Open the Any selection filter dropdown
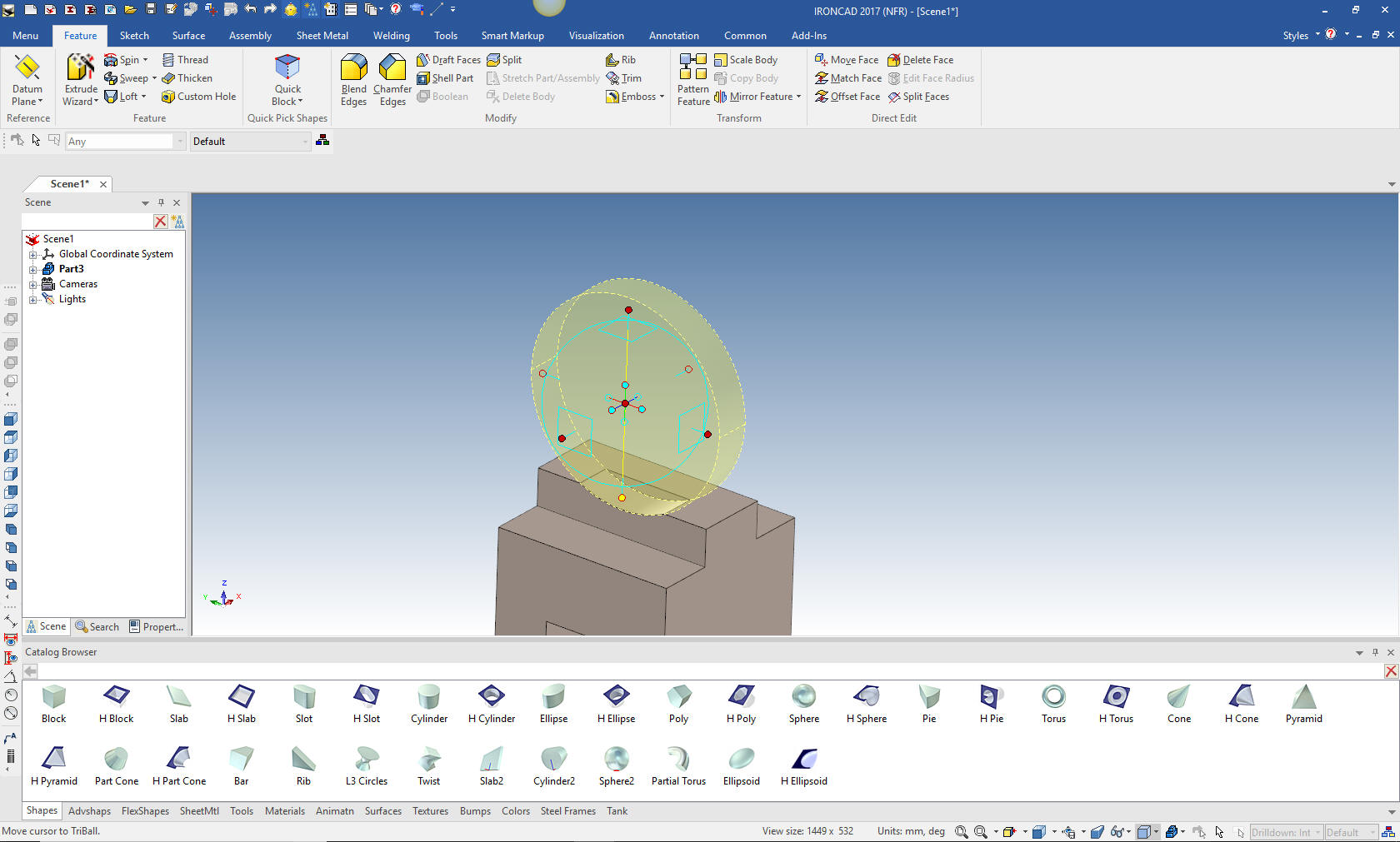Screen dimensions: 1400x842 coord(179,142)
